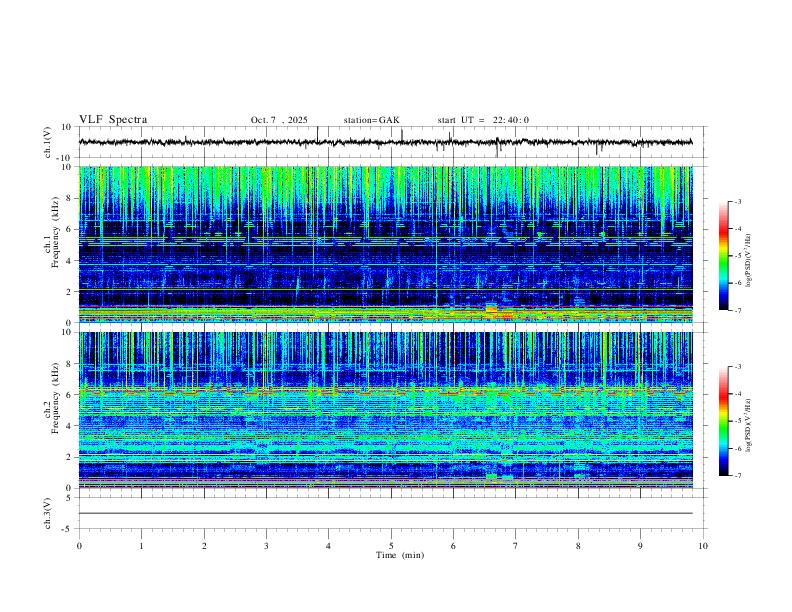Click the time axis tick label "4"
The image size is (792, 612).
(328, 546)
